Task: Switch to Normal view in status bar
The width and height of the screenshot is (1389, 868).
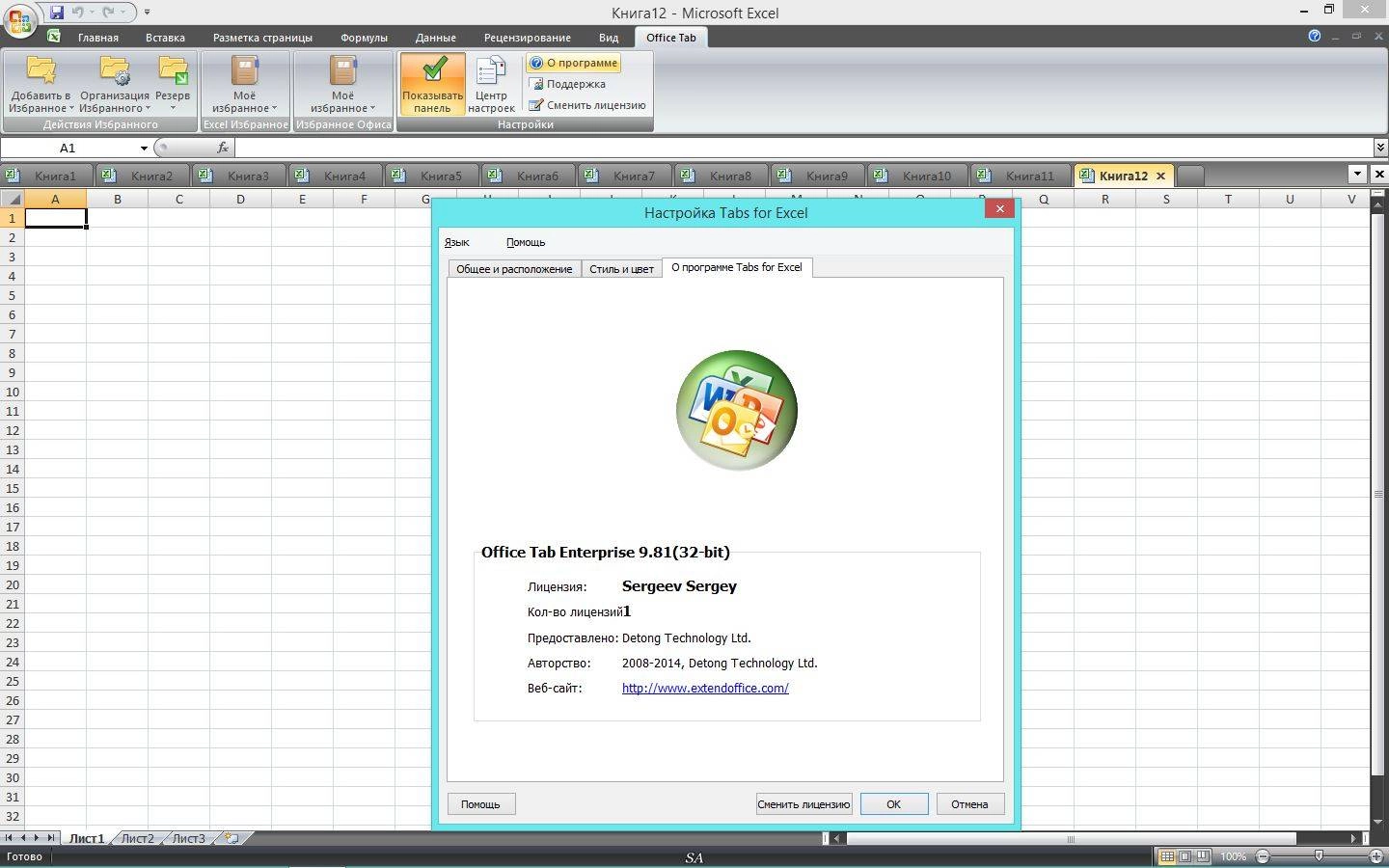Action: 1167,856
